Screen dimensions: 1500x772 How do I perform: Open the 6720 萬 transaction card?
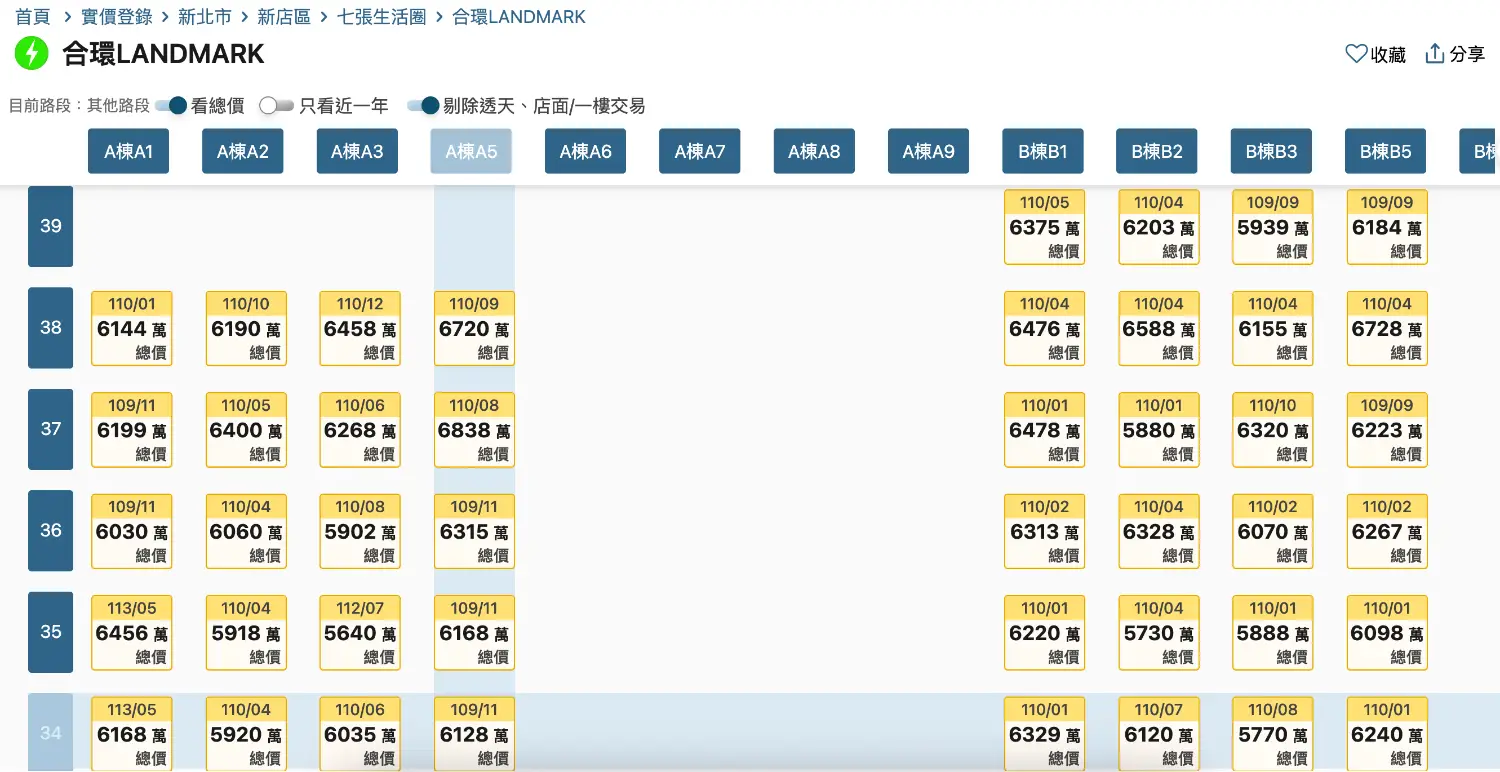point(474,328)
